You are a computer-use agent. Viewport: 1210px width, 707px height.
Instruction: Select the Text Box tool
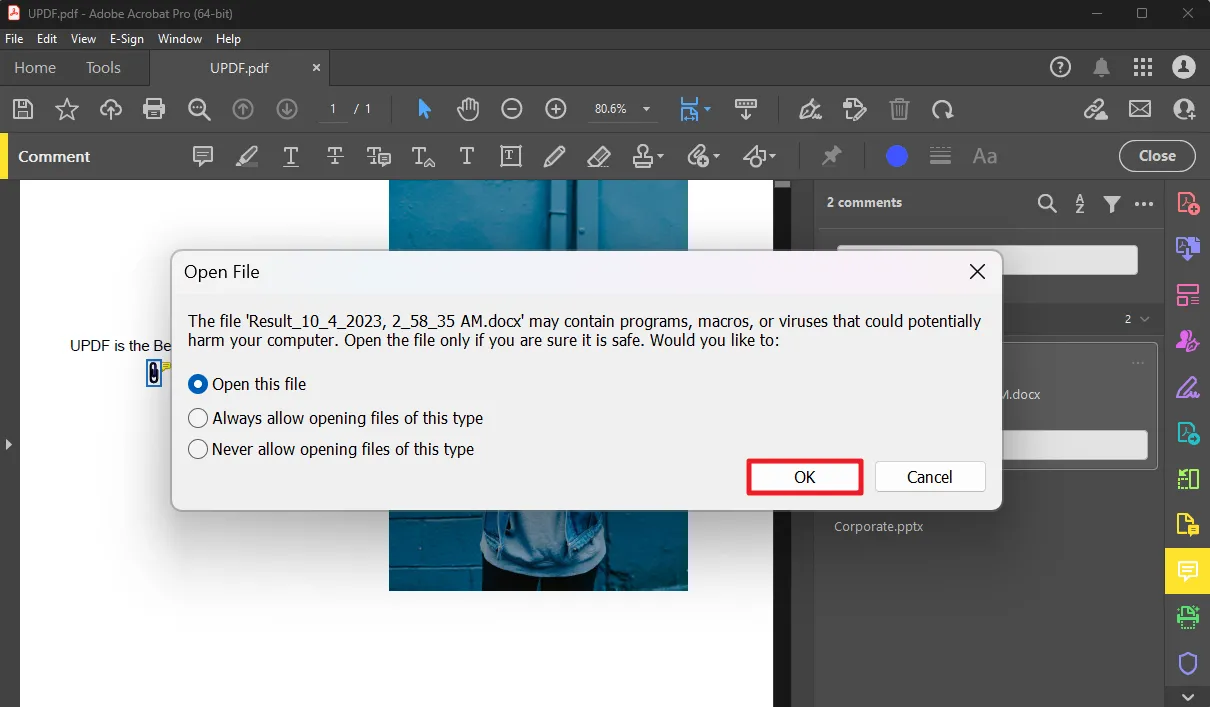(511, 156)
